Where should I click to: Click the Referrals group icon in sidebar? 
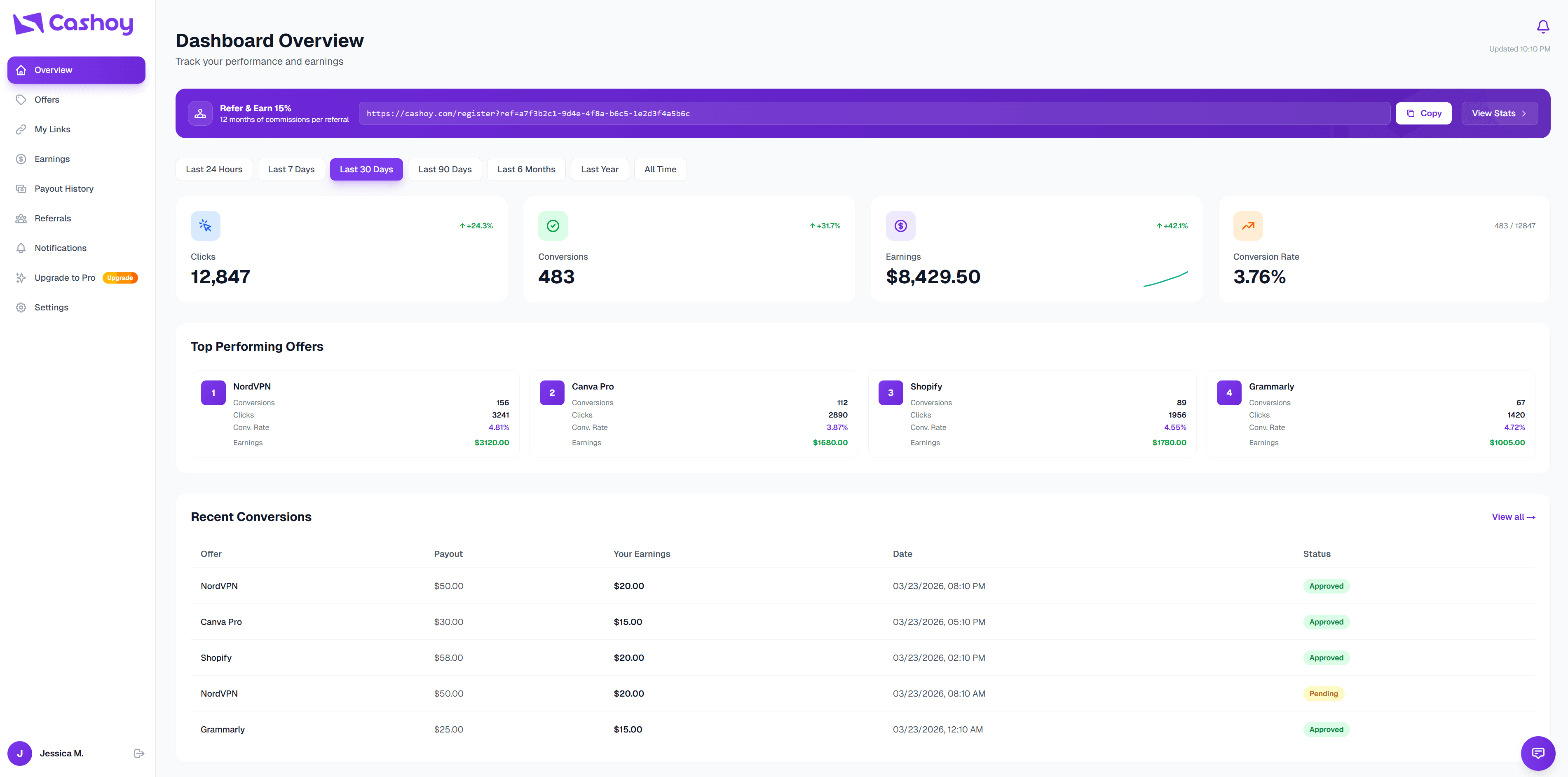[x=21, y=218]
